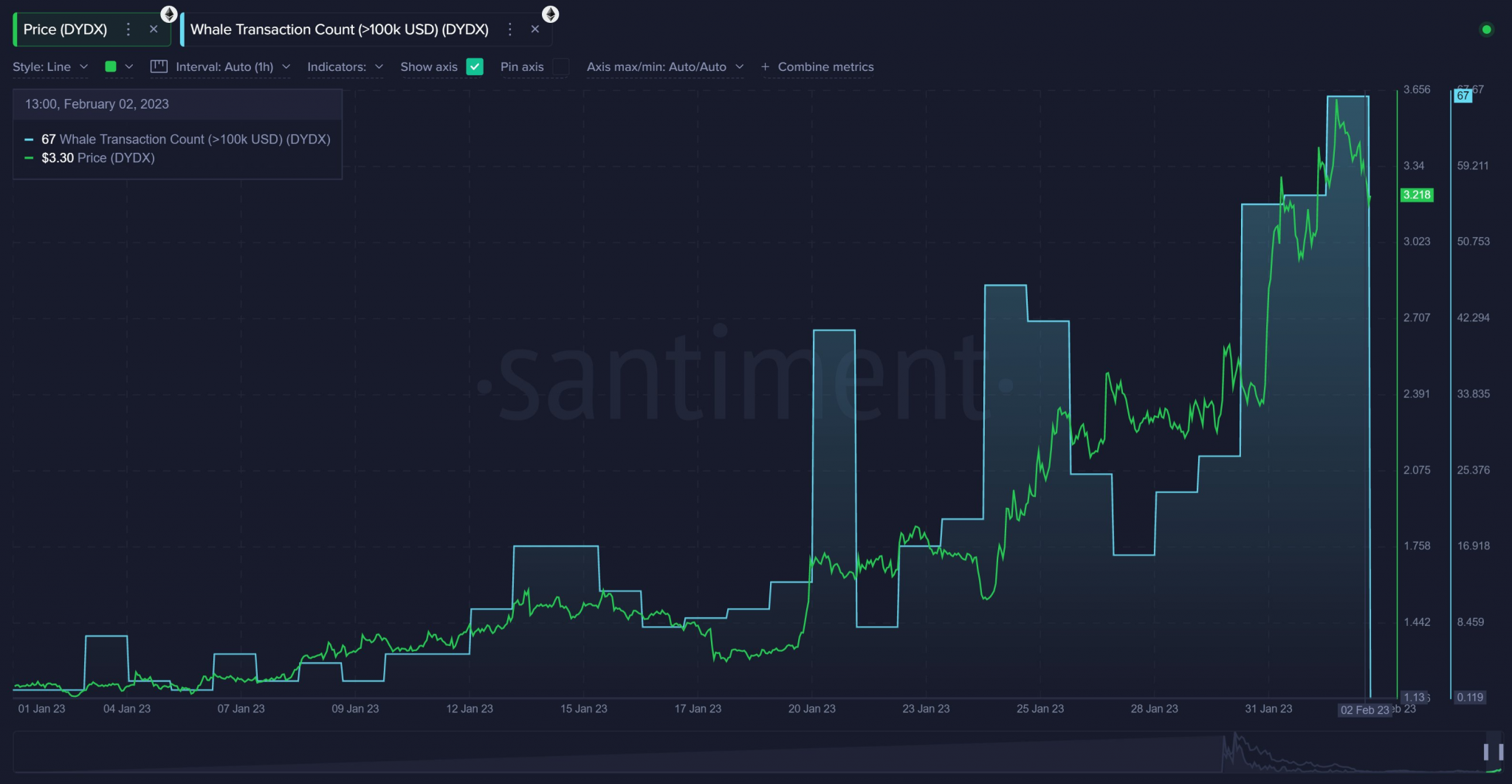
Task: Click the 3.656 price axis maximum label
Action: point(1417,89)
